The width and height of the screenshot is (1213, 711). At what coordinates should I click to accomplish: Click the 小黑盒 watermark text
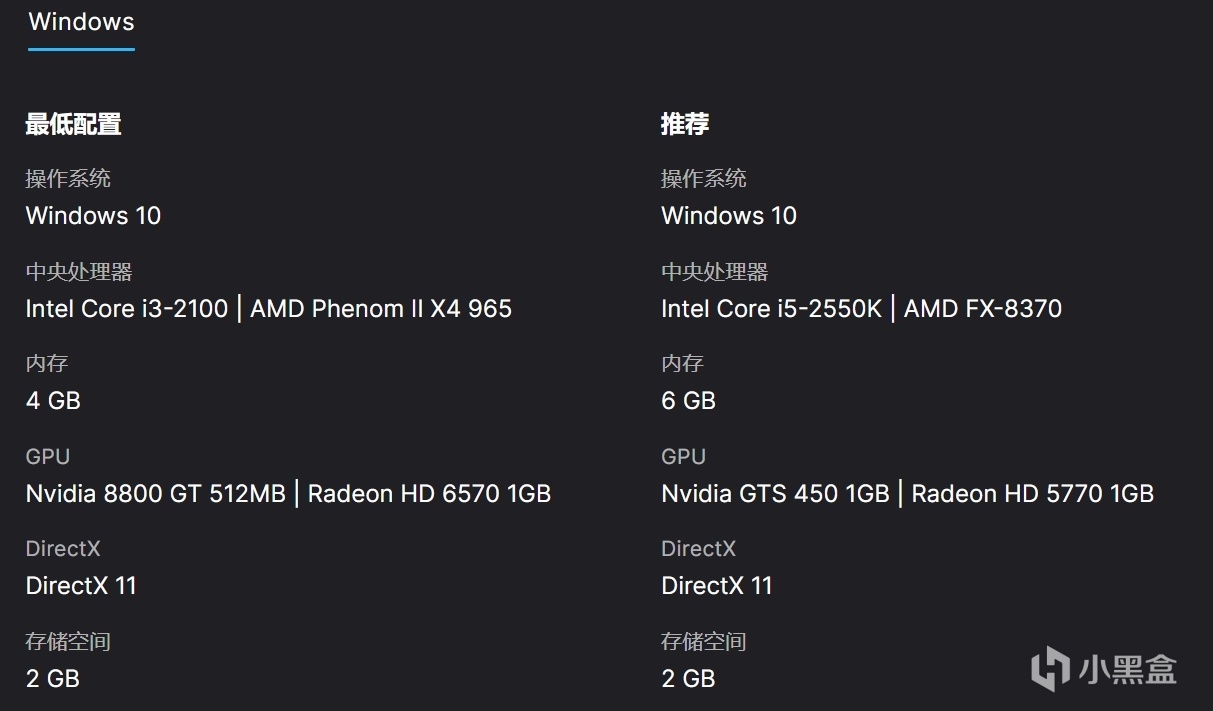coord(1127,668)
